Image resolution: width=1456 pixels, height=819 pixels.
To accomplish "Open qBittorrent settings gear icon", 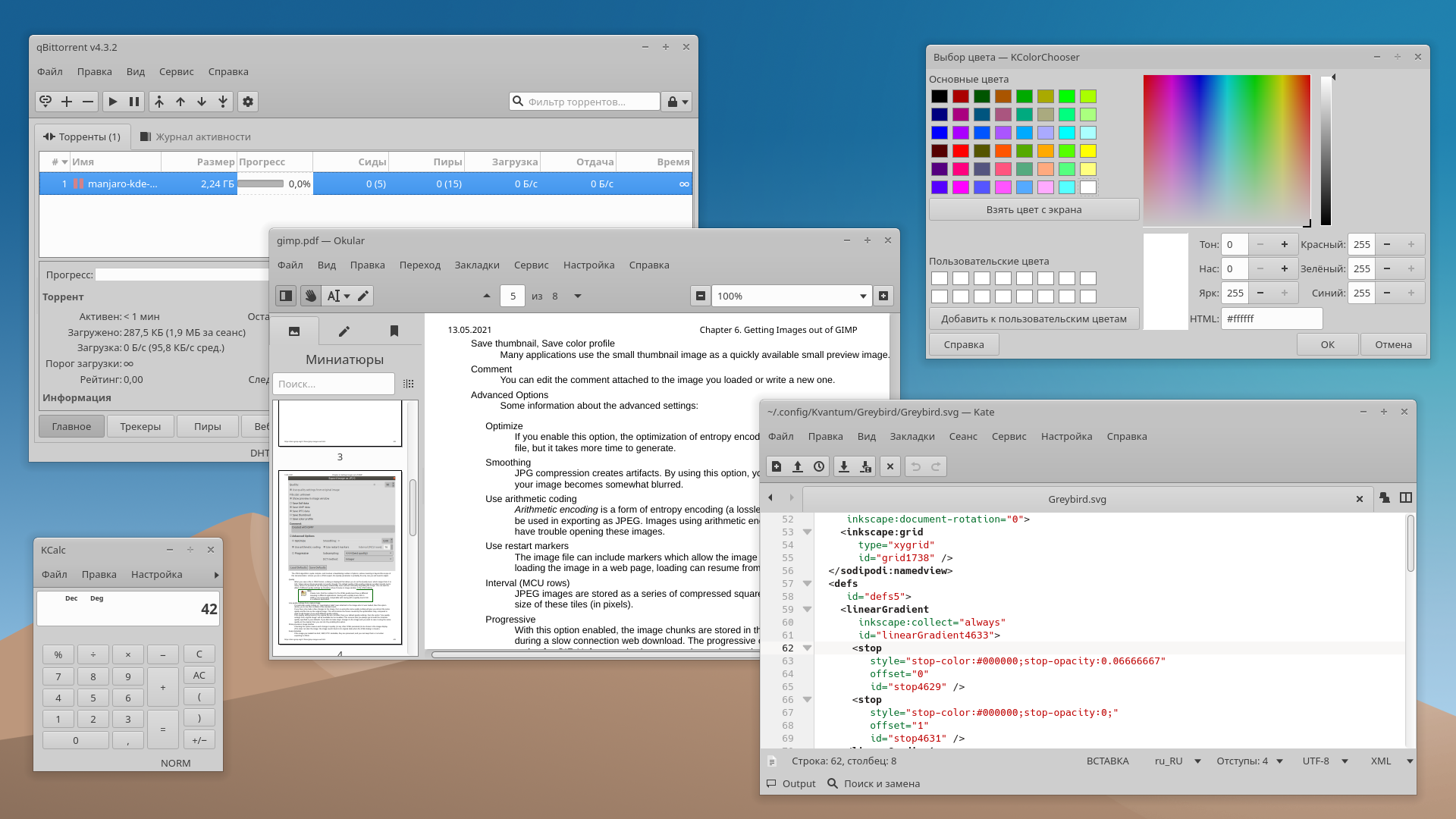I will [x=248, y=102].
